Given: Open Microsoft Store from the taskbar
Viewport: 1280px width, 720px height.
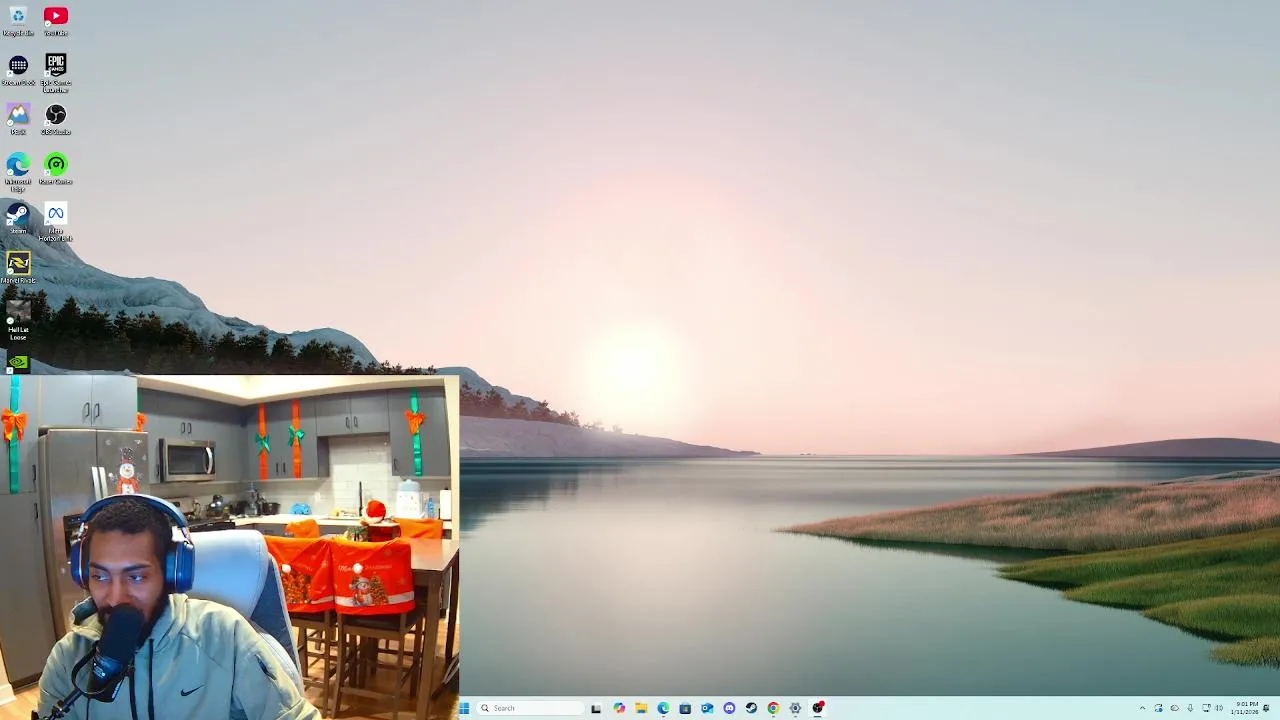Looking at the screenshot, I should click(x=685, y=708).
